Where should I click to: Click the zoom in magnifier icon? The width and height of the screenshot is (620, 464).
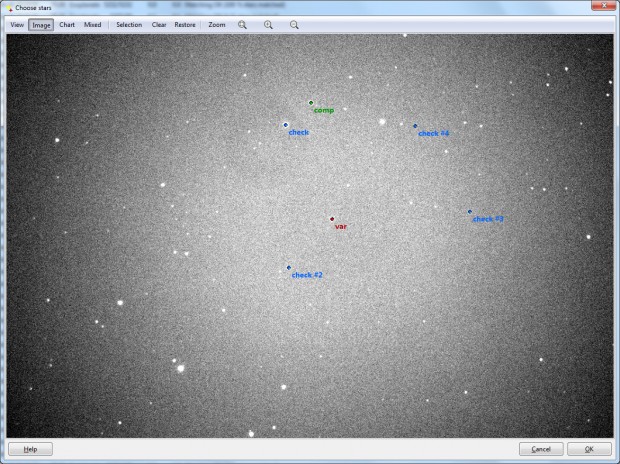tap(268, 25)
